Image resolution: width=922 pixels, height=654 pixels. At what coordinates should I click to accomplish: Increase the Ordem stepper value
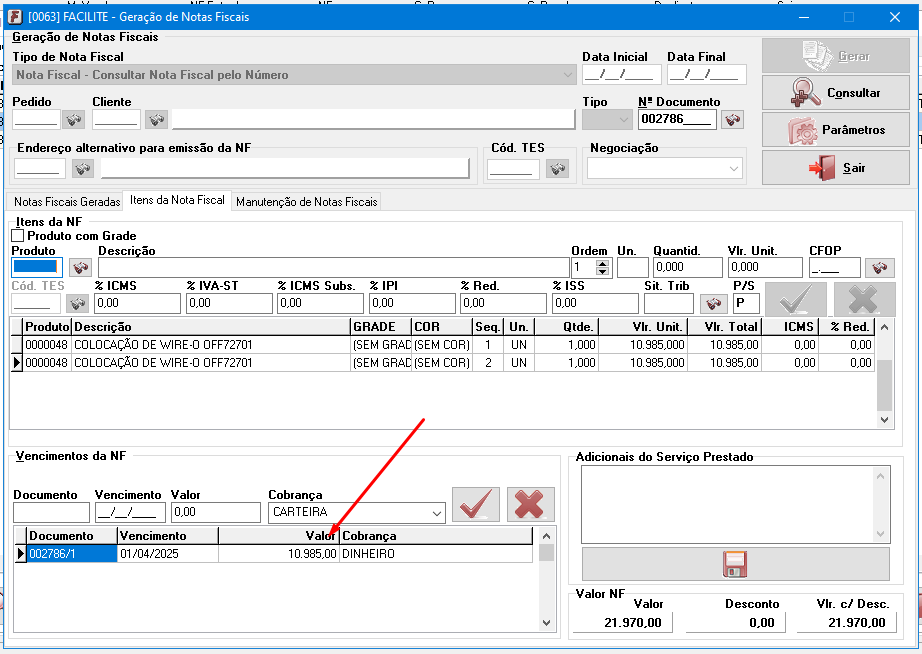[x=602, y=263]
